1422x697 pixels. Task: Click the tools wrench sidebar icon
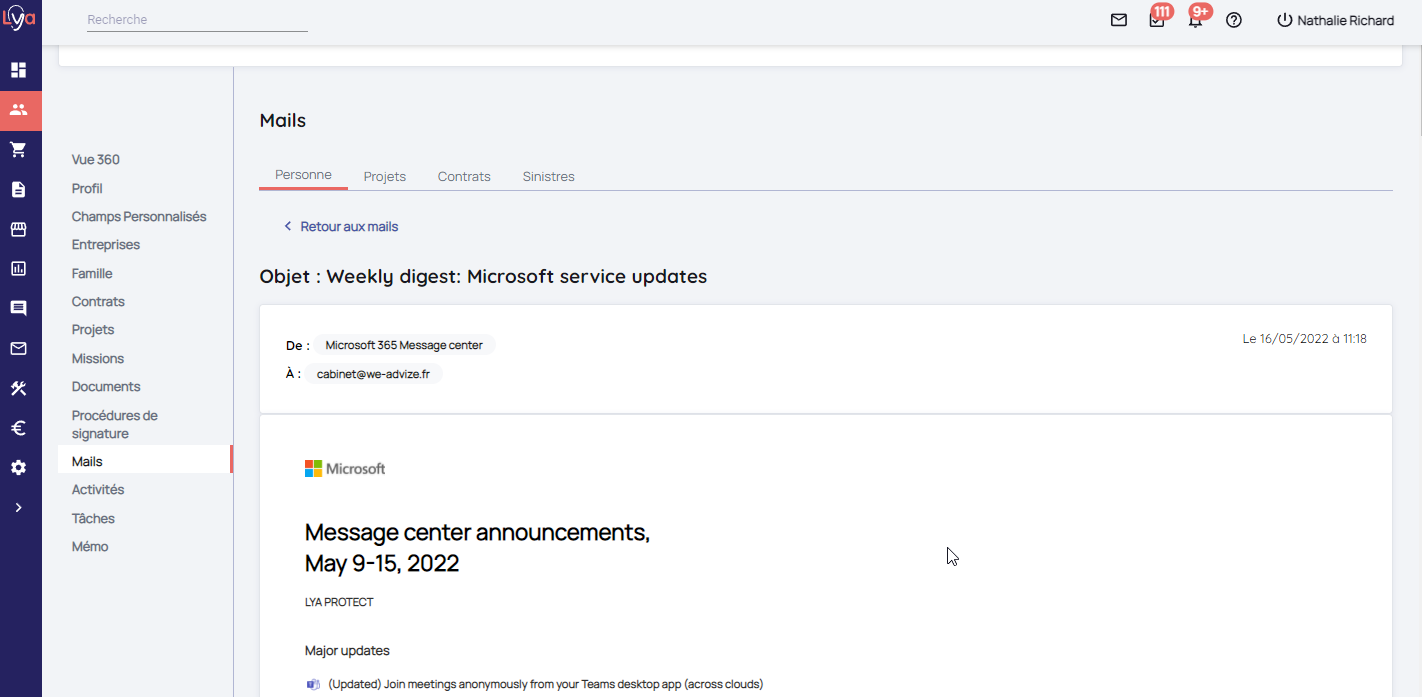click(18, 388)
